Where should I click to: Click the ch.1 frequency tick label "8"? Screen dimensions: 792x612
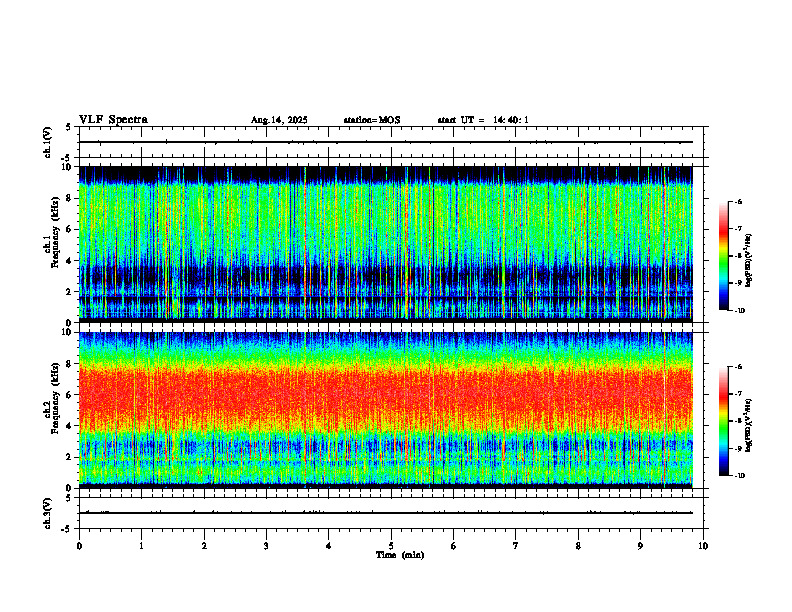(x=70, y=198)
